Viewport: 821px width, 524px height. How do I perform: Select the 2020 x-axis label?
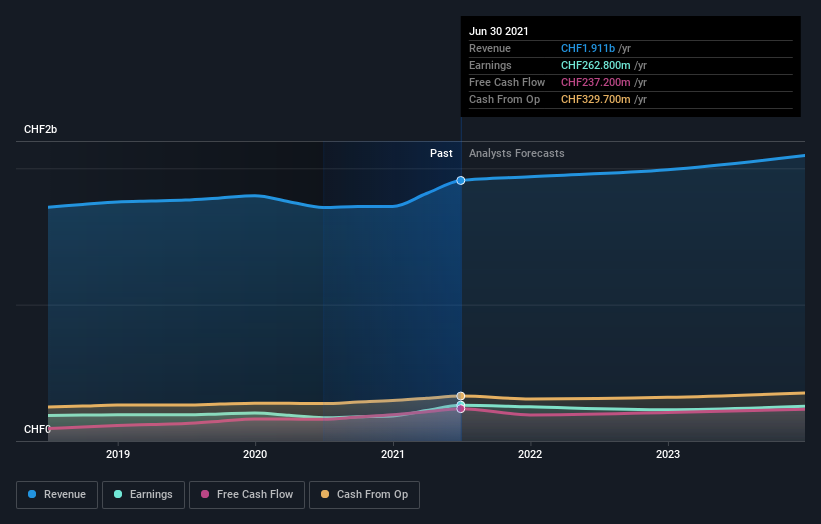255,454
